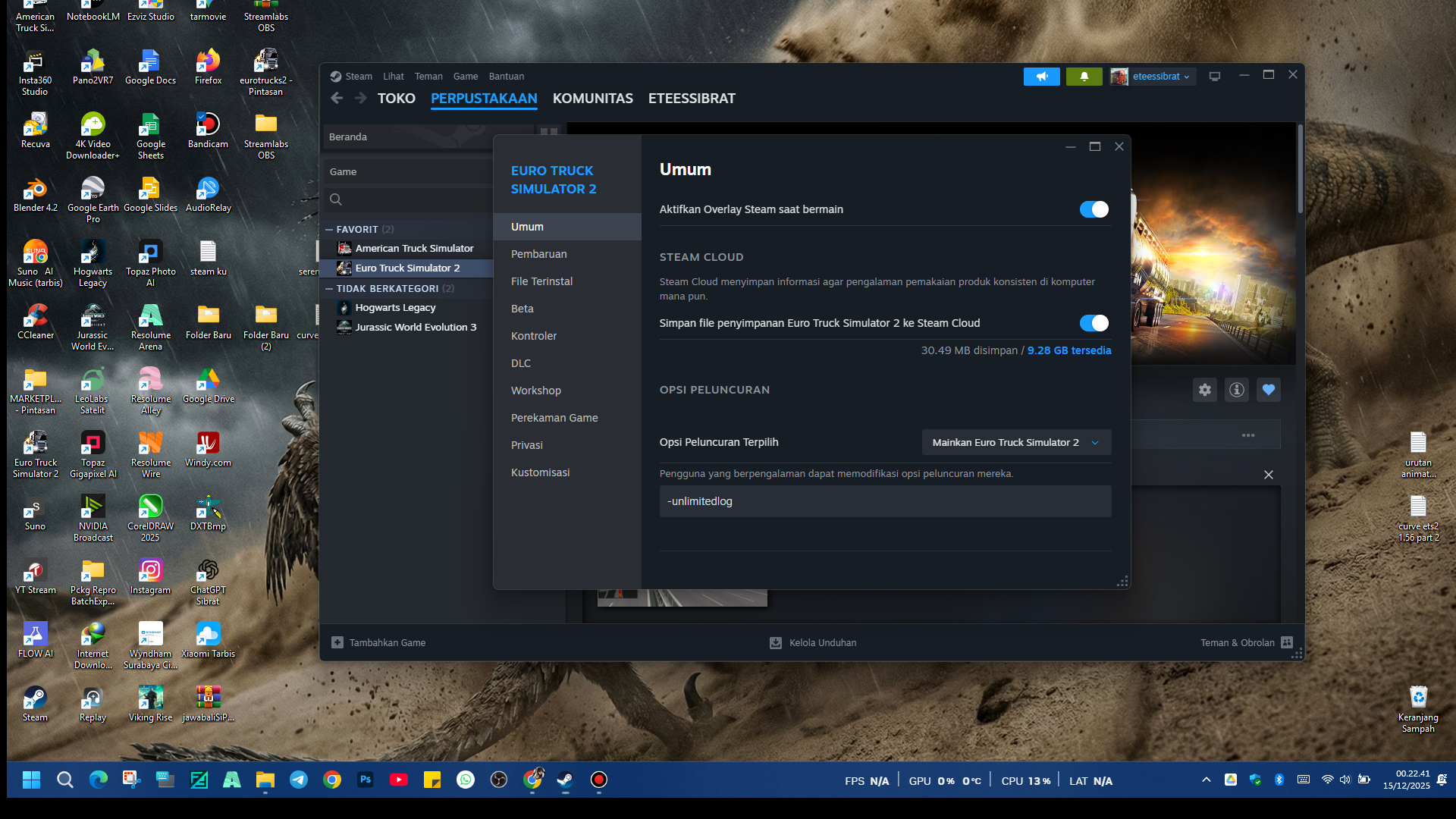The image size is (1456, 819).
Task: Open the Kontroler settings section
Action: (x=567, y=336)
